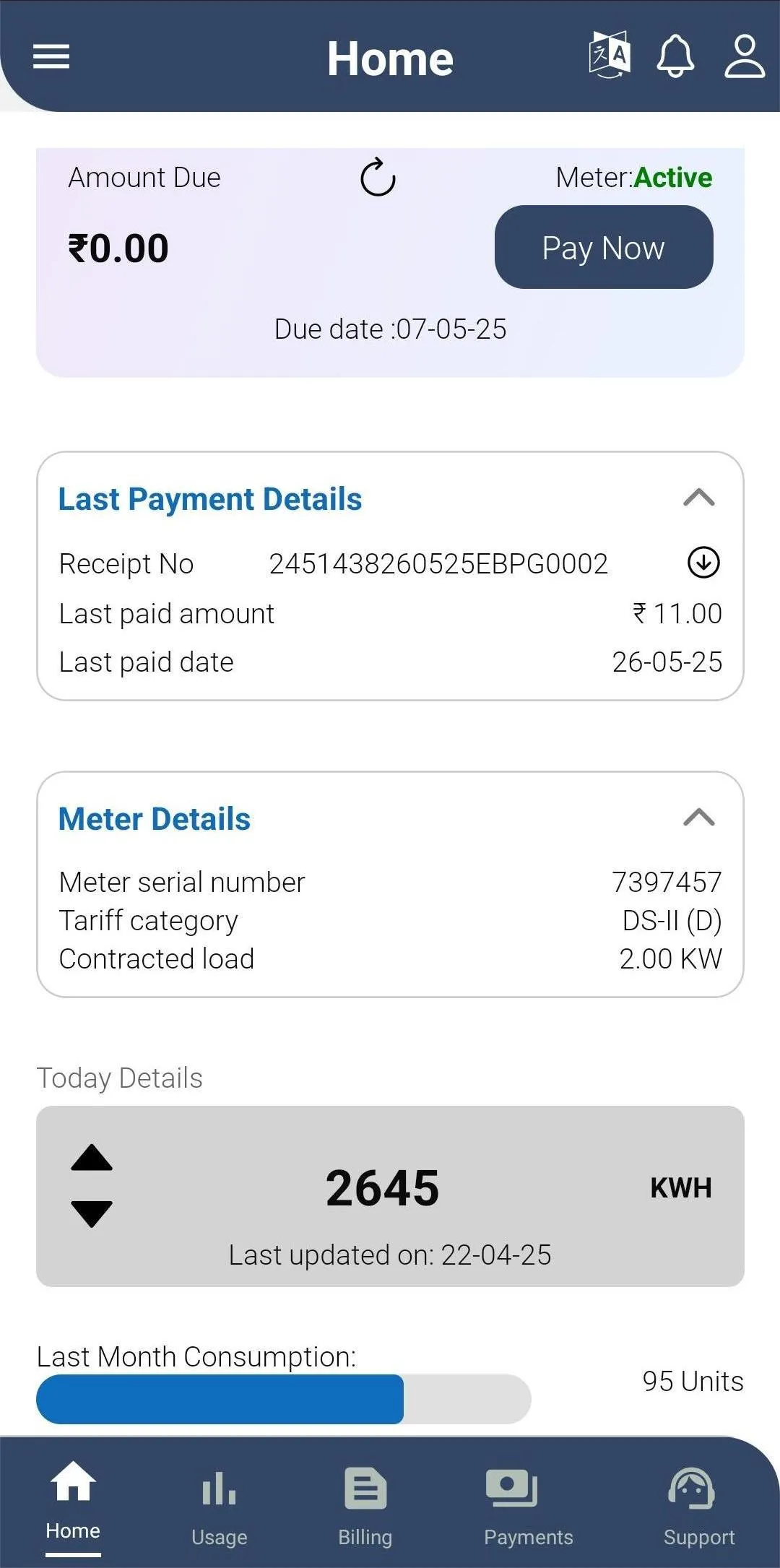The width and height of the screenshot is (780, 1568).
Task: Refresh the amount due
Action: pos(378,178)
